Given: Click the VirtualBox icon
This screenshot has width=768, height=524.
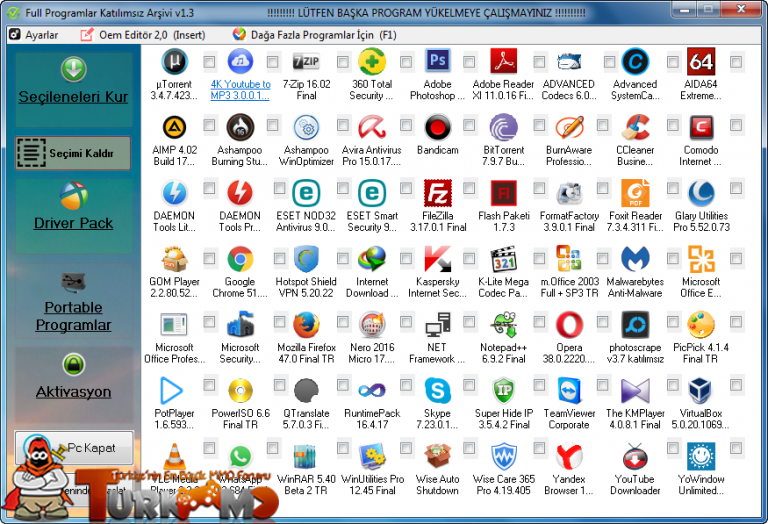Looking at the screenshot, I should click(x=701, y=390).
